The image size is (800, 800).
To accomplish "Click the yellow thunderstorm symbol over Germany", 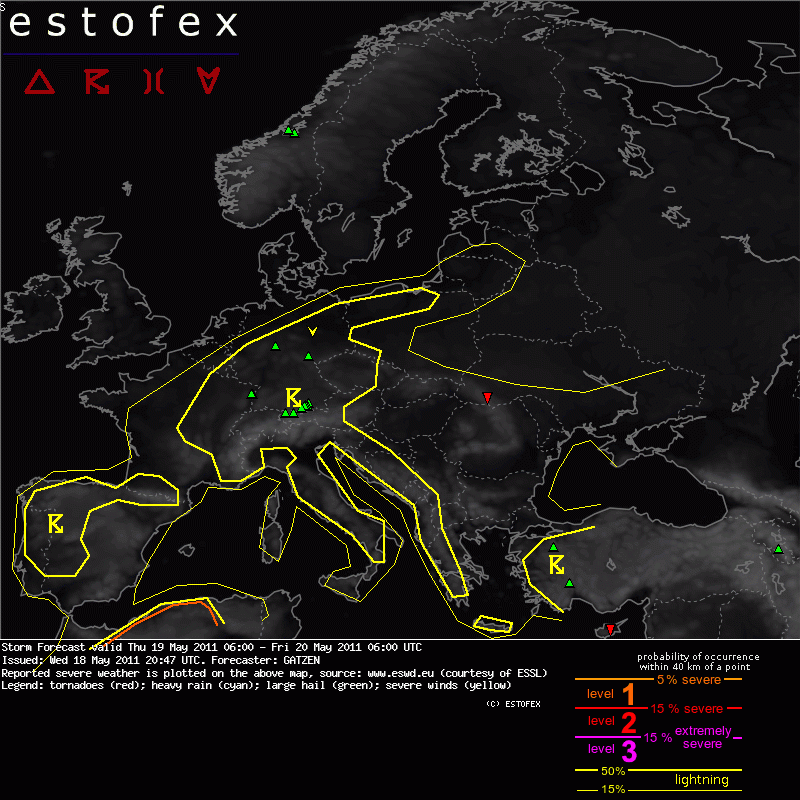I will coord(294,394).
